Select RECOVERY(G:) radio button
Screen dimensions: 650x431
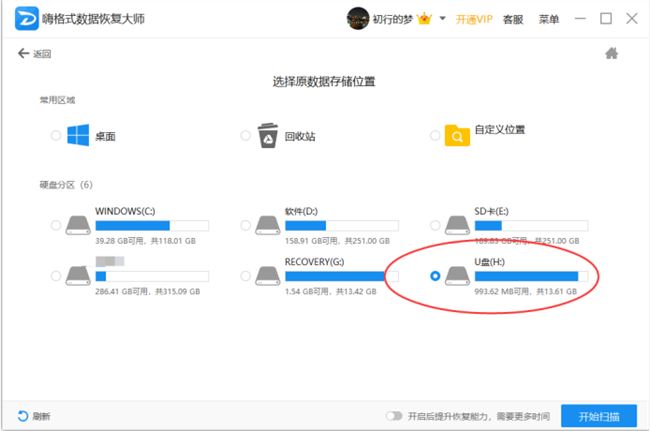coord(245,276)
